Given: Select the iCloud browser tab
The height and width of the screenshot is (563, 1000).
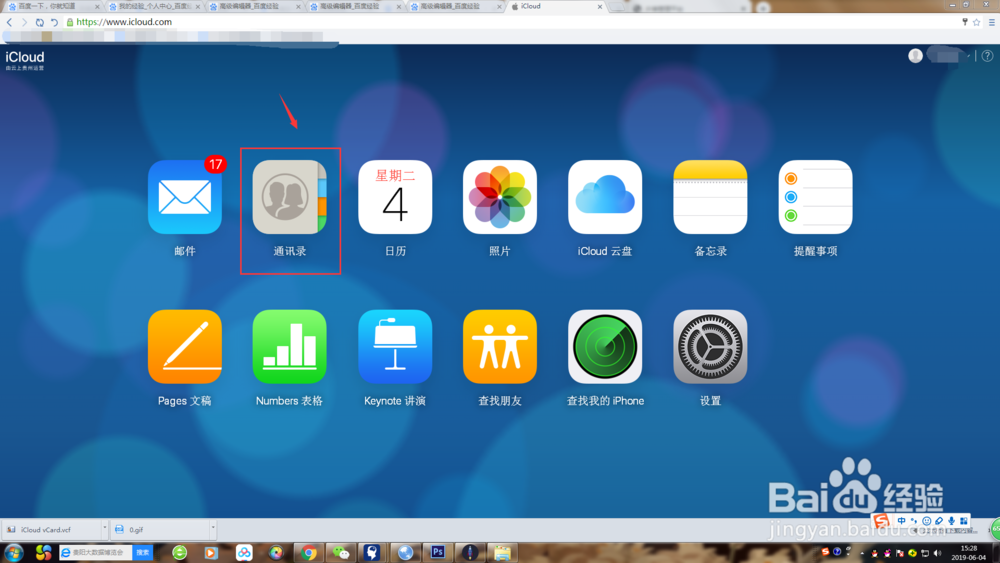Looking at the screenshot, I should click(556, 6).
